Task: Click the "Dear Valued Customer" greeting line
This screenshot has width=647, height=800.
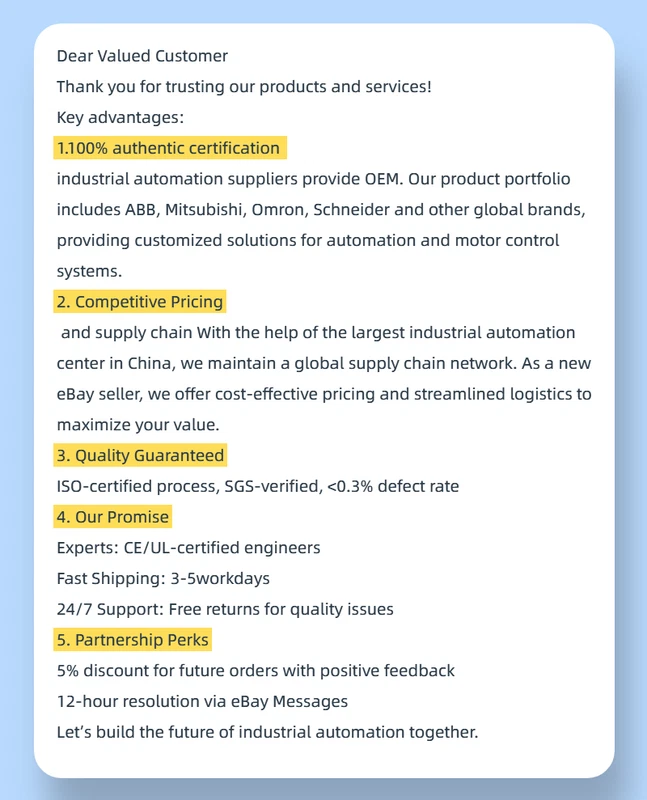Action: [x=142, y=56]
